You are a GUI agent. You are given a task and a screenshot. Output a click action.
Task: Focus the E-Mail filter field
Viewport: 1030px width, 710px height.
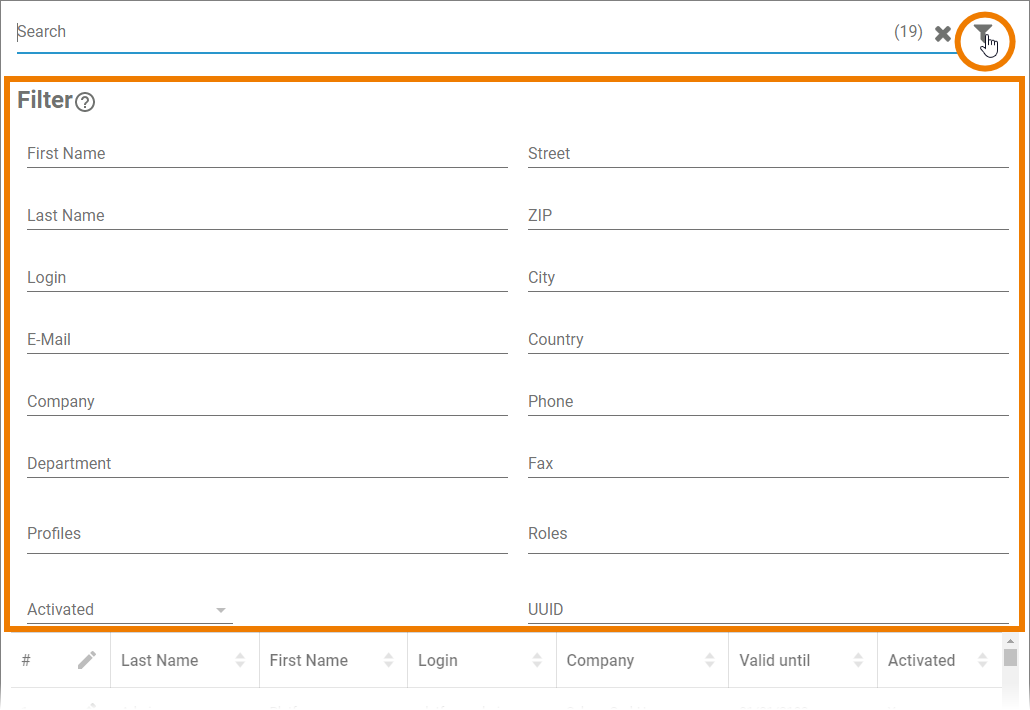point(267,340)
